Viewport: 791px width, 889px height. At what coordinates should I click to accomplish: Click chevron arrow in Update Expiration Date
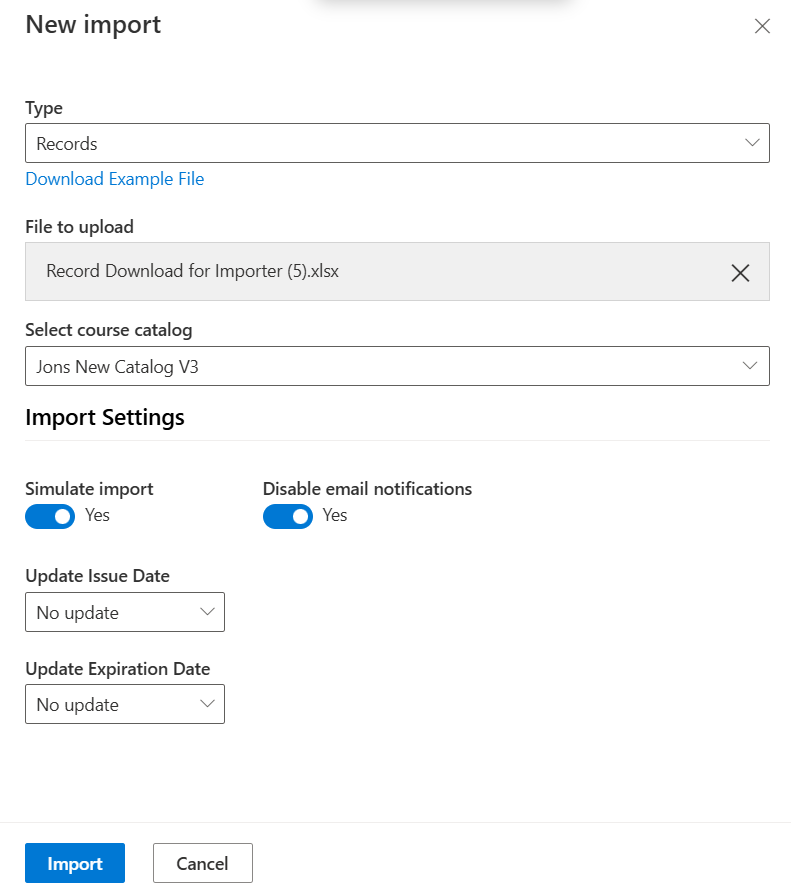[x=208, y=704]
